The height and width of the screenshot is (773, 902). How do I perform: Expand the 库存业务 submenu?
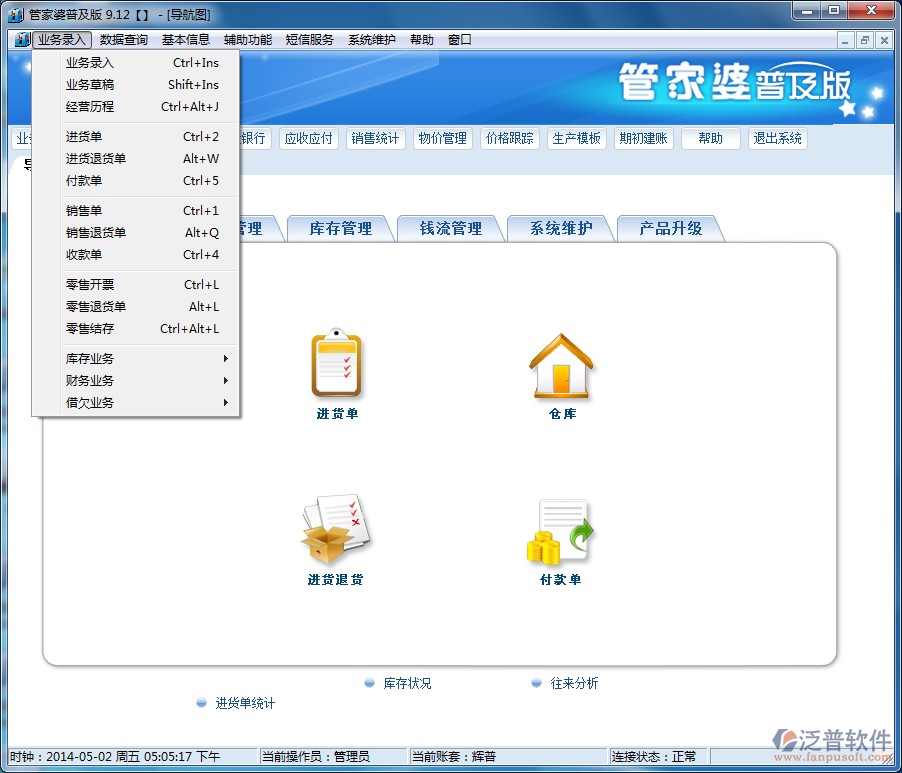click(x=142, y=358)
